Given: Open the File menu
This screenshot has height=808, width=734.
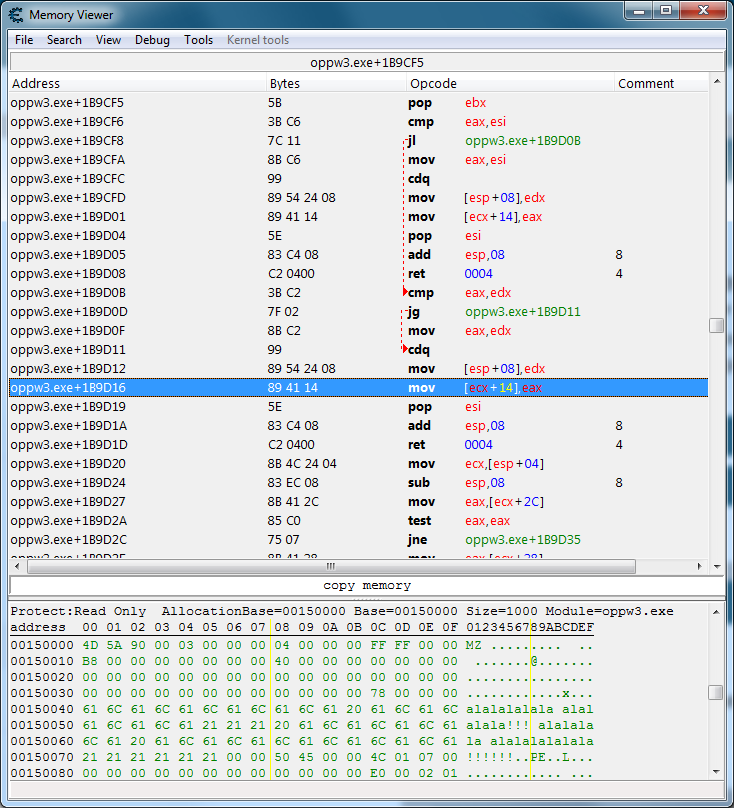Looking at the screenshot, I should tap(24, 40).
